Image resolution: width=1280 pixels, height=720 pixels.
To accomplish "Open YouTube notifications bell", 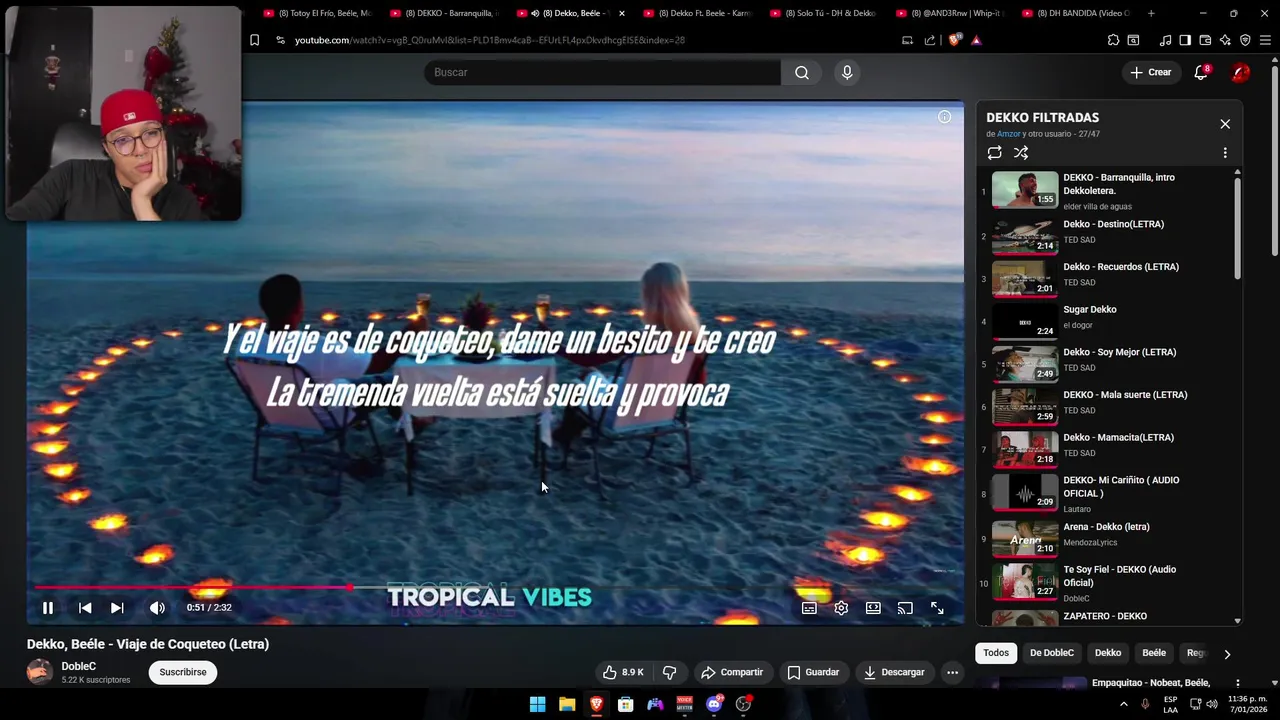I will (1201, 72).
